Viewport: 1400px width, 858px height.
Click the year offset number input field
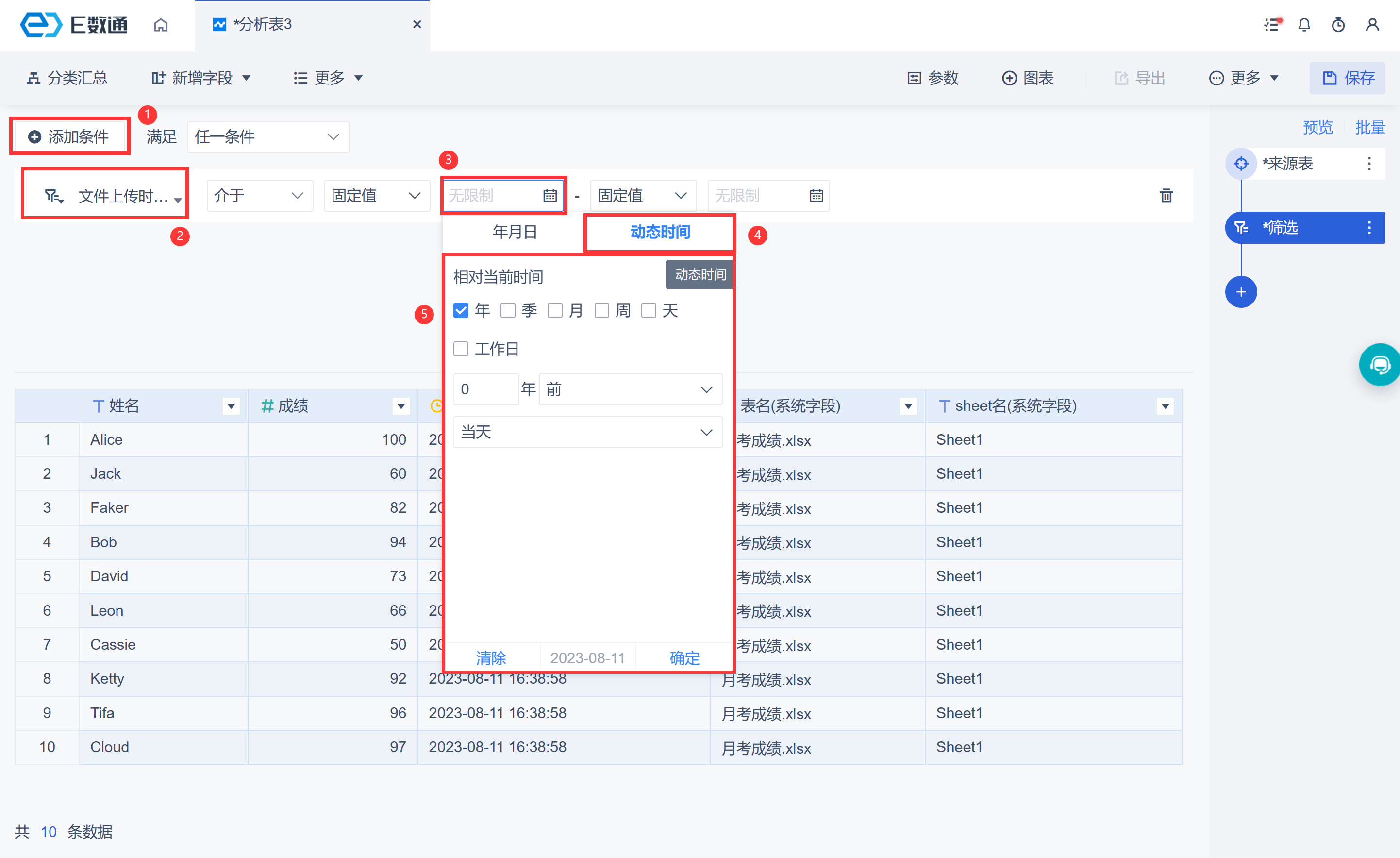coord(486,389)
